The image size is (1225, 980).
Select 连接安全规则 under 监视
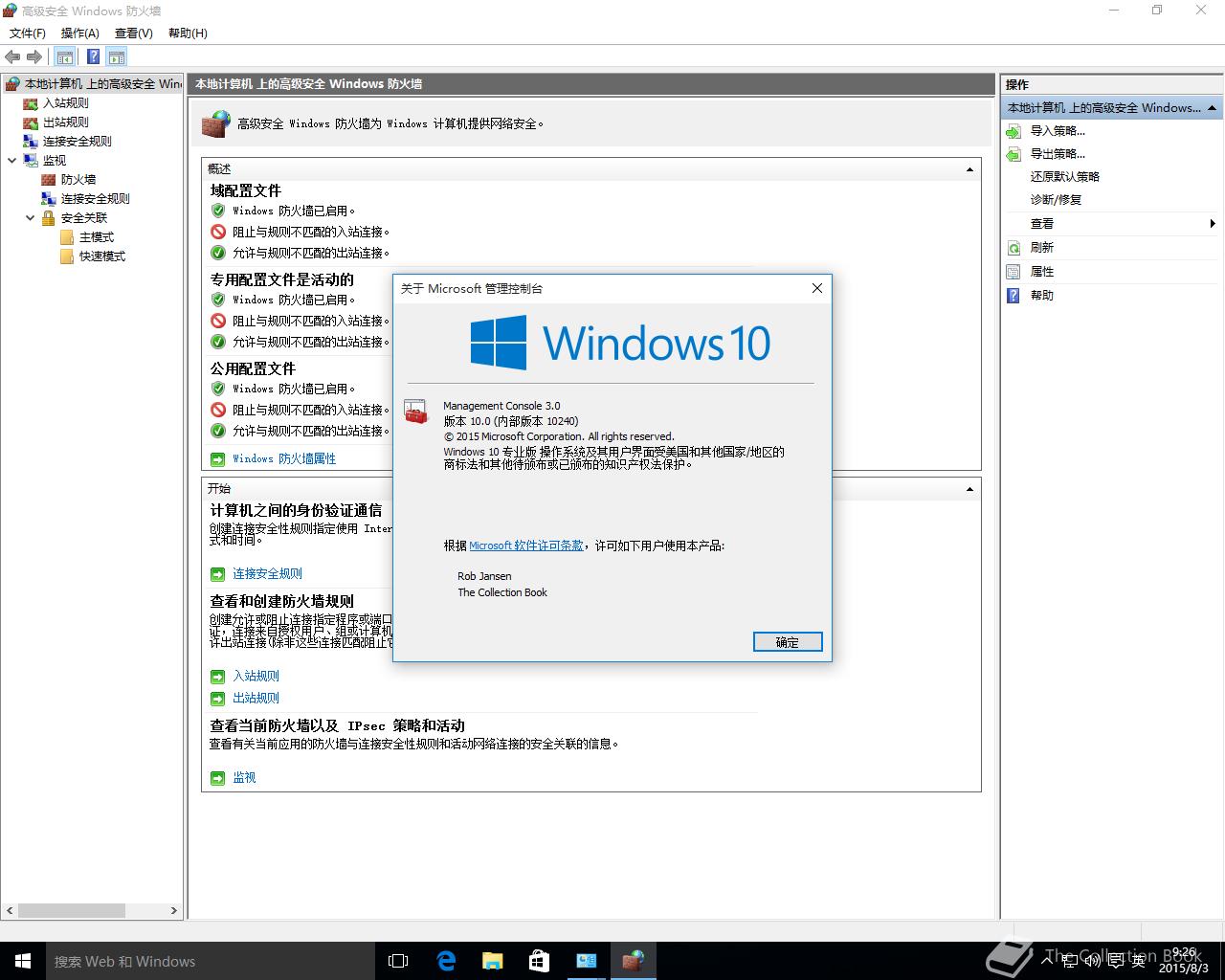(x=95, y=198)
